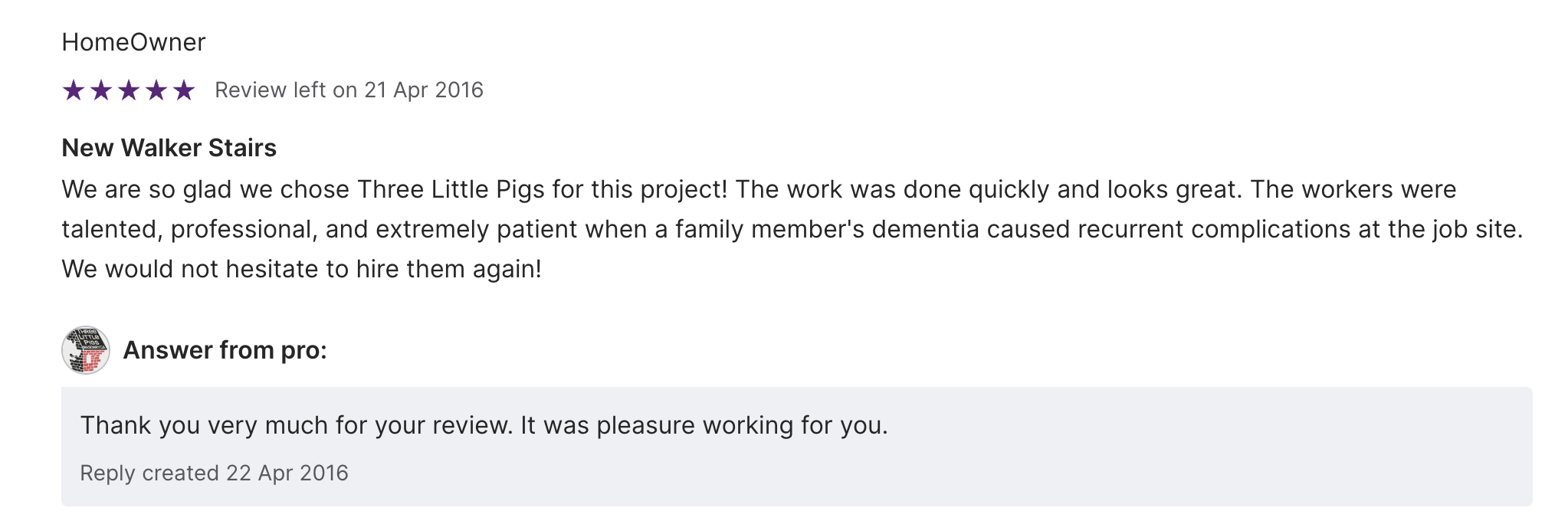Select the third rating star
The width and height of the screenshot is (1568, 521).
pos(129,91)
